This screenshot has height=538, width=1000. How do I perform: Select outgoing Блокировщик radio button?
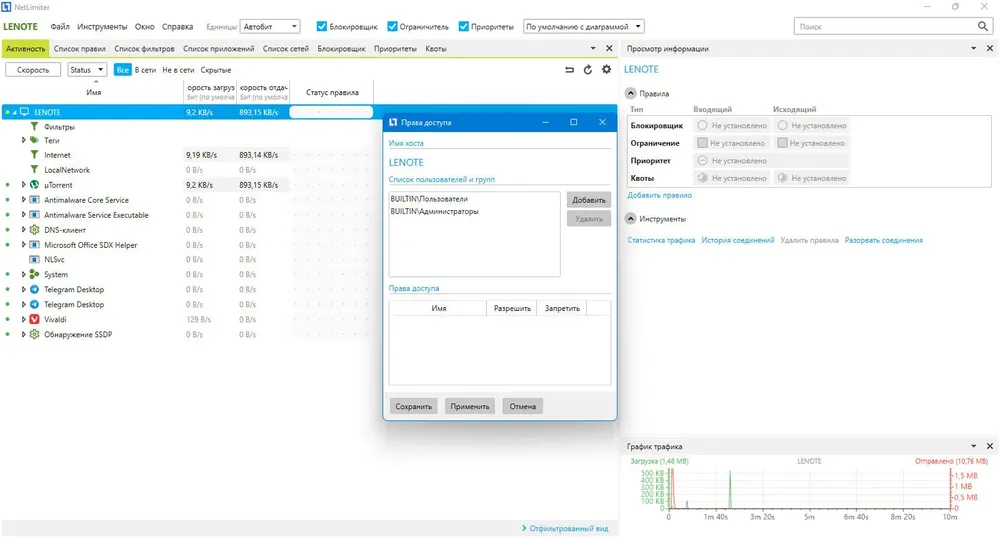pos(782,126)
